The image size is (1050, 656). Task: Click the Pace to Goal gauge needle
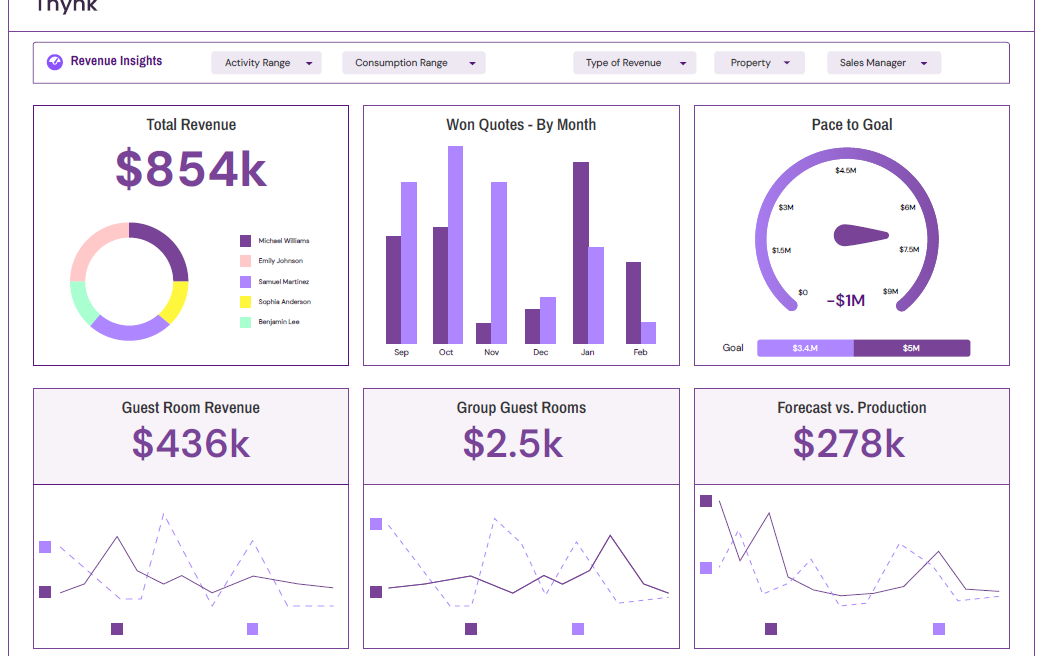(860, 236)
